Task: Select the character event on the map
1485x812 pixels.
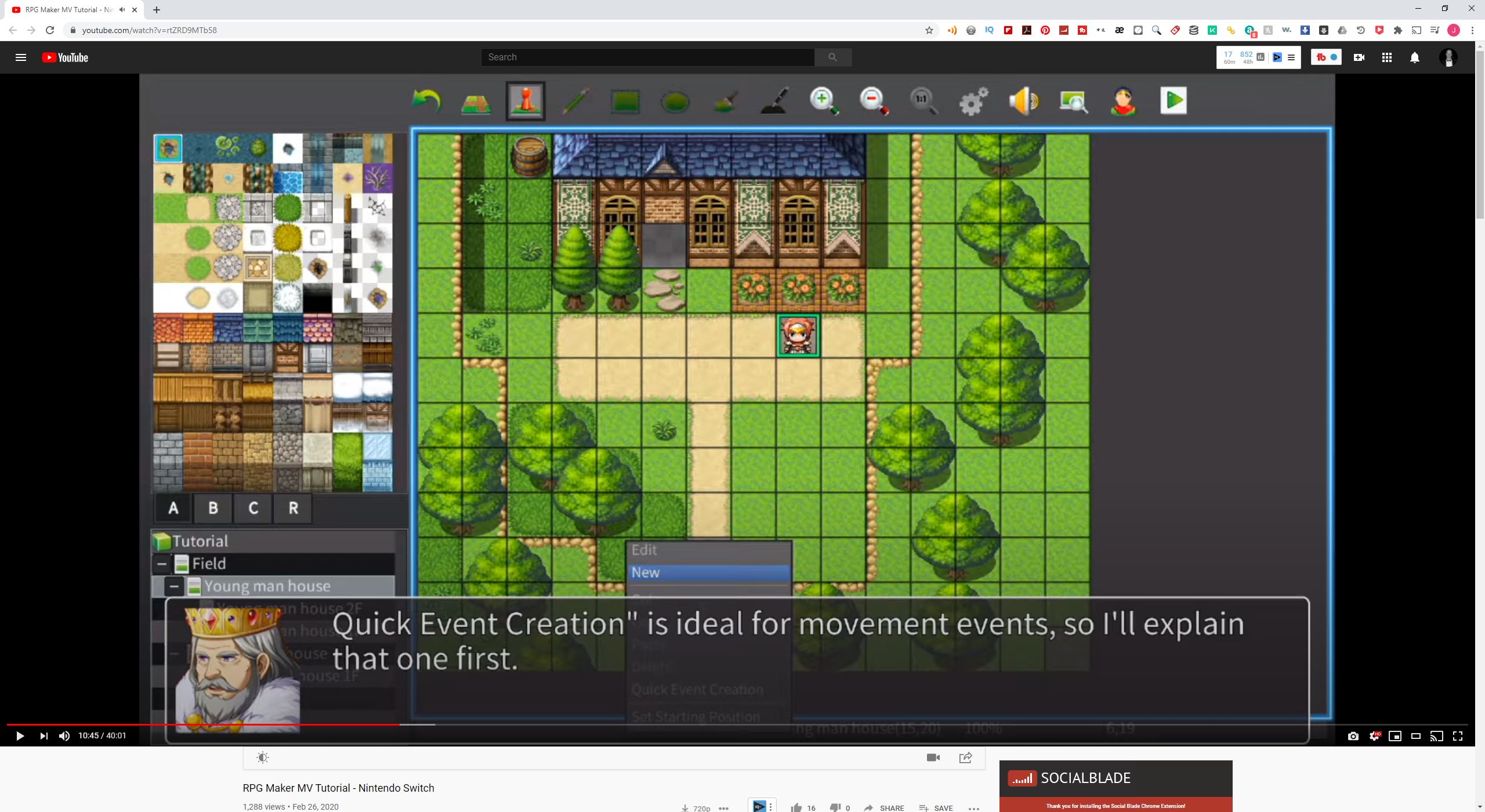Action: point(798,335)
